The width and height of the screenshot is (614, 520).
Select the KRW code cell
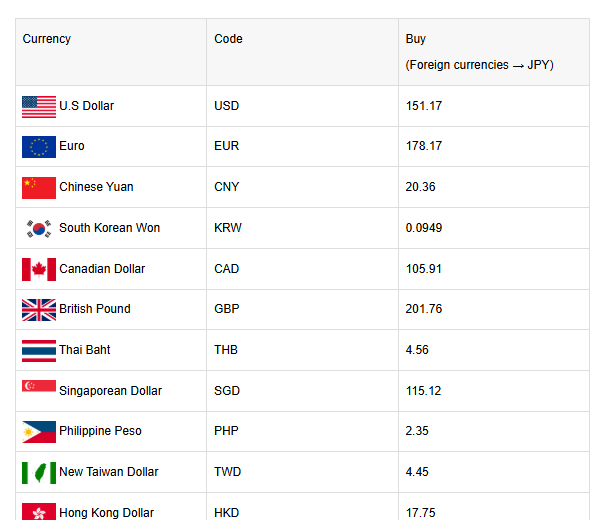point(229,228)
